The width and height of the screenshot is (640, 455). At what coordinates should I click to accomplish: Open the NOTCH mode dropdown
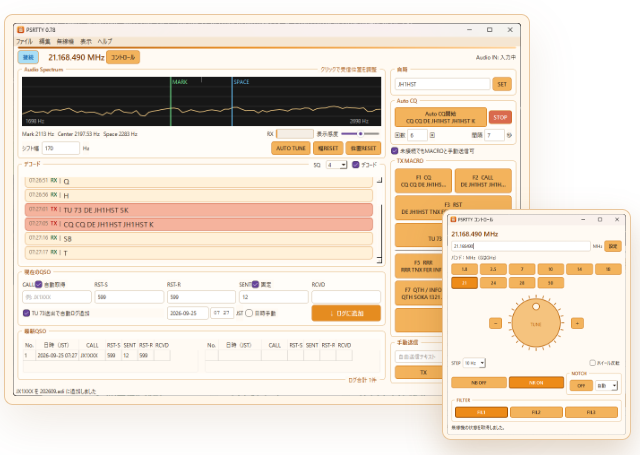tap(606, 386)
